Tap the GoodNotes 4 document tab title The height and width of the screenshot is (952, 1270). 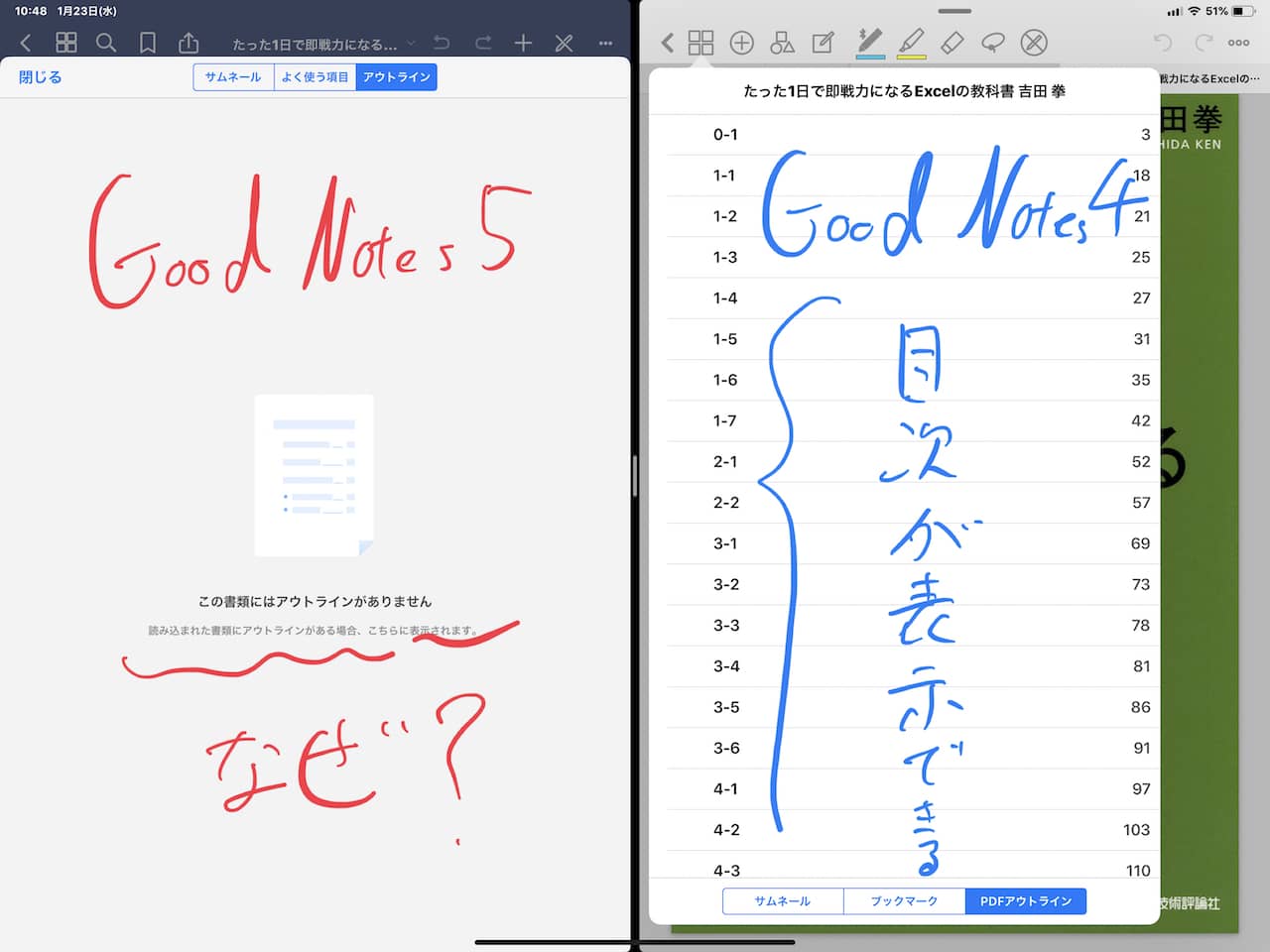(1209, 78)
